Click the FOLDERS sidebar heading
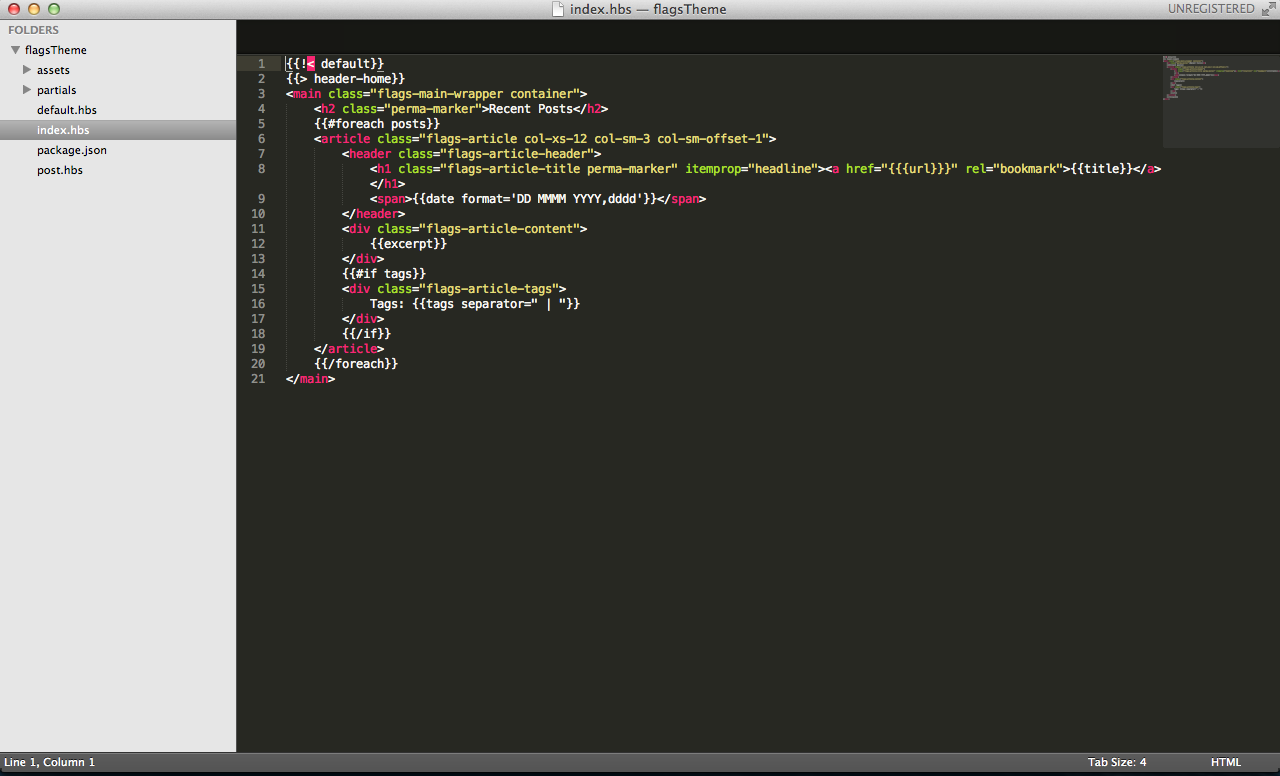This screenshot has height=776, width=1280. tap(34, 30)
